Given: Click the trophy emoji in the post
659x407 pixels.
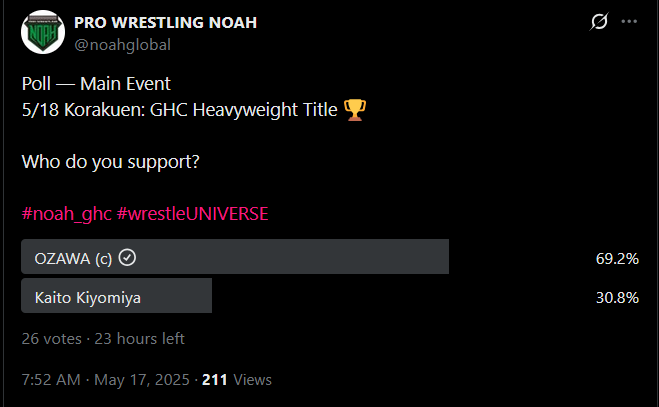Looking at the screenshot, I should (x=354, y=109).
